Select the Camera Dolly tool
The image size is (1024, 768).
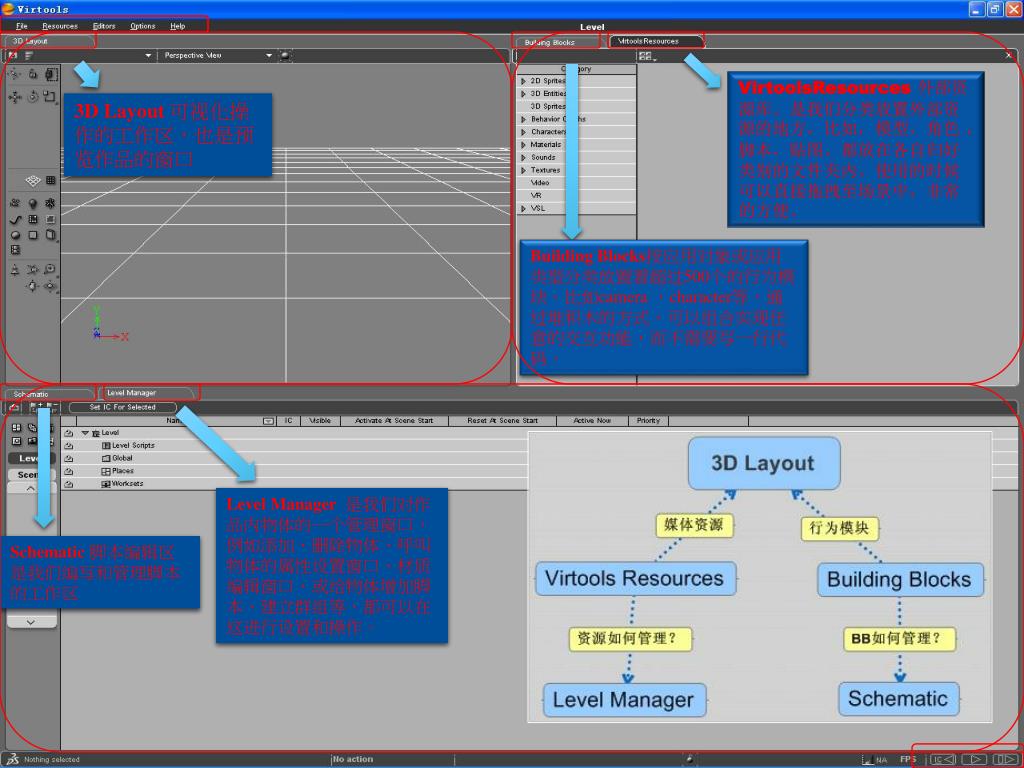[x=15, y=269]
